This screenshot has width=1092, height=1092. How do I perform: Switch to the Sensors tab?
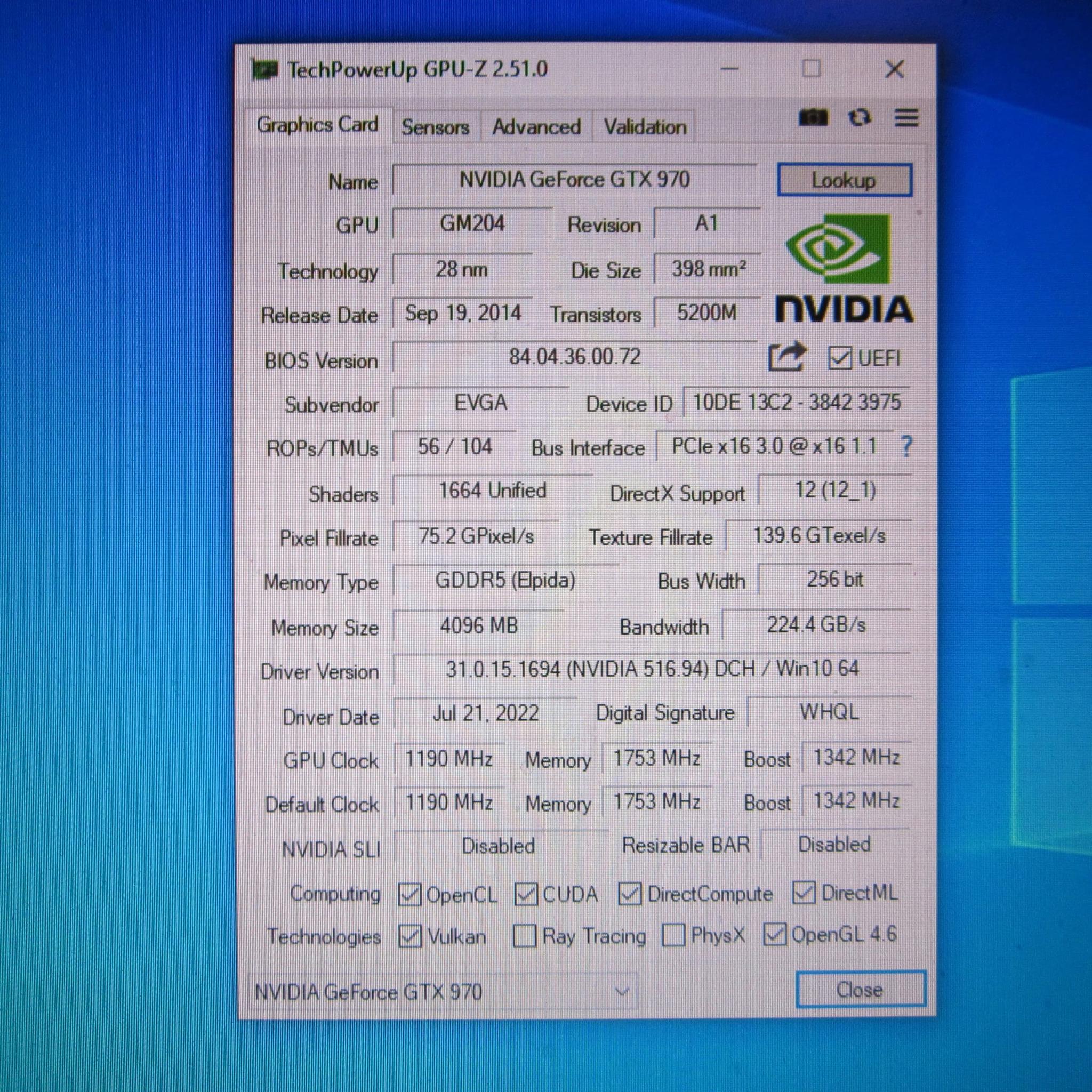tap(436, 126)
